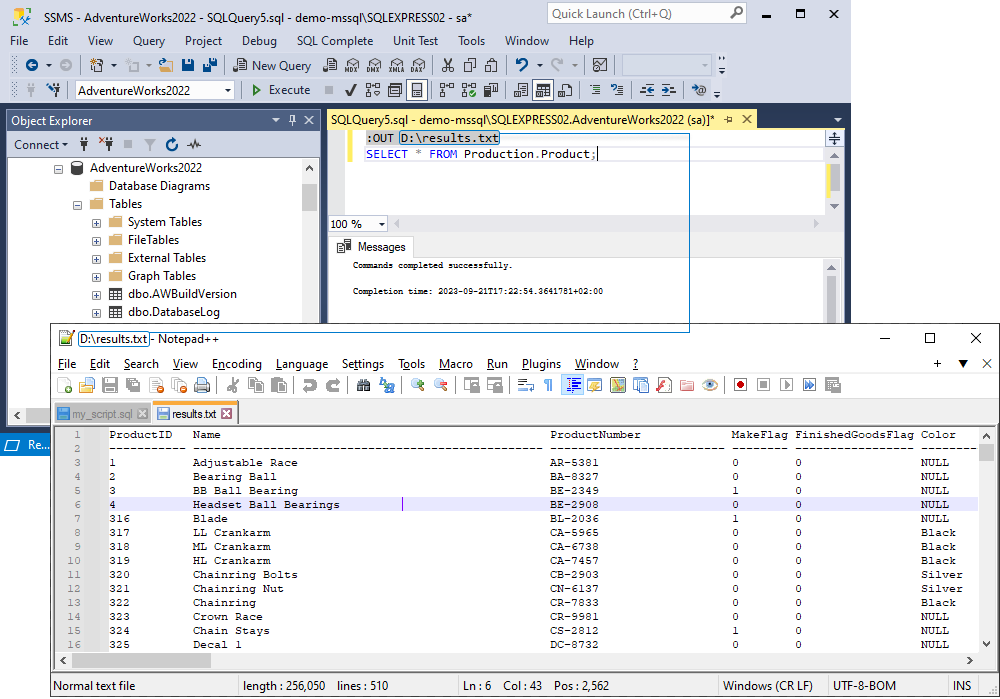Open the Connect dropdown in Object Explorer

point(41,145)
